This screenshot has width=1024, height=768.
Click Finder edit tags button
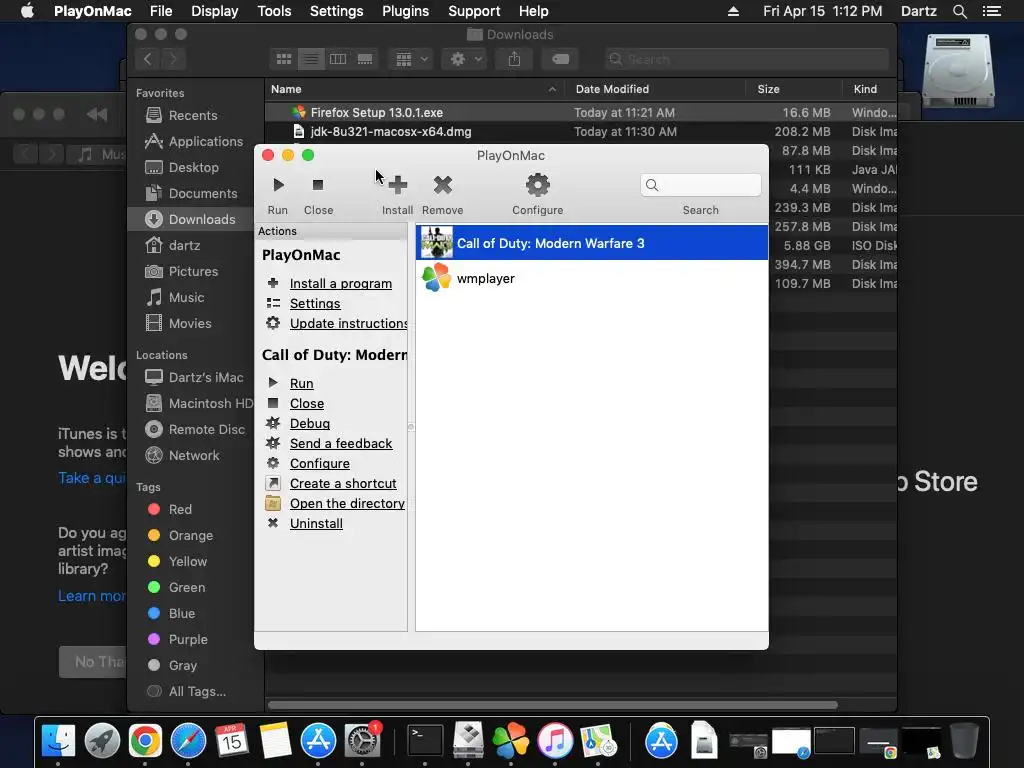click(x=560, y=59)
